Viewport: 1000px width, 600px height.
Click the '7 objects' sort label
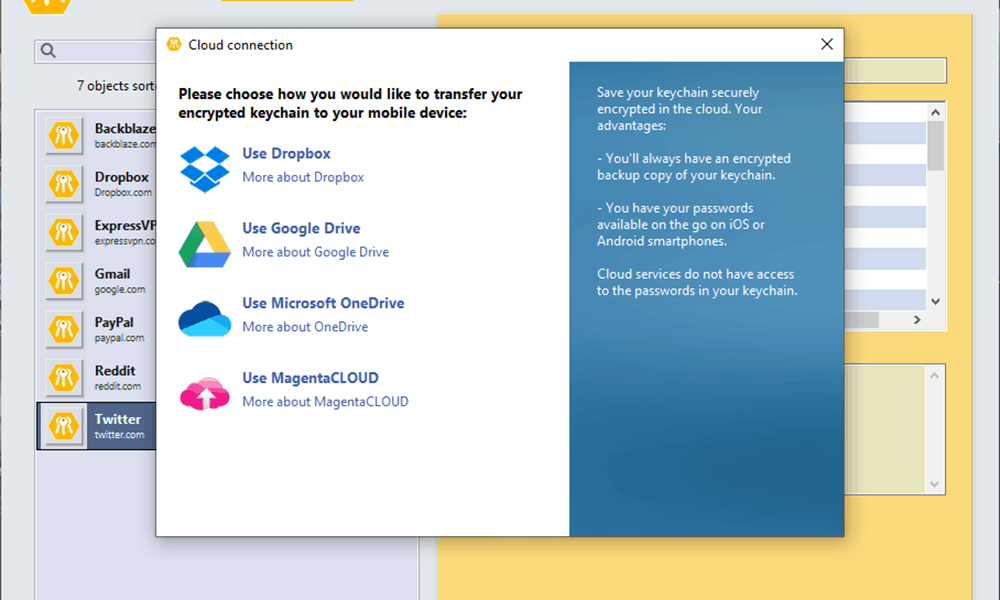tap(116, 85)
